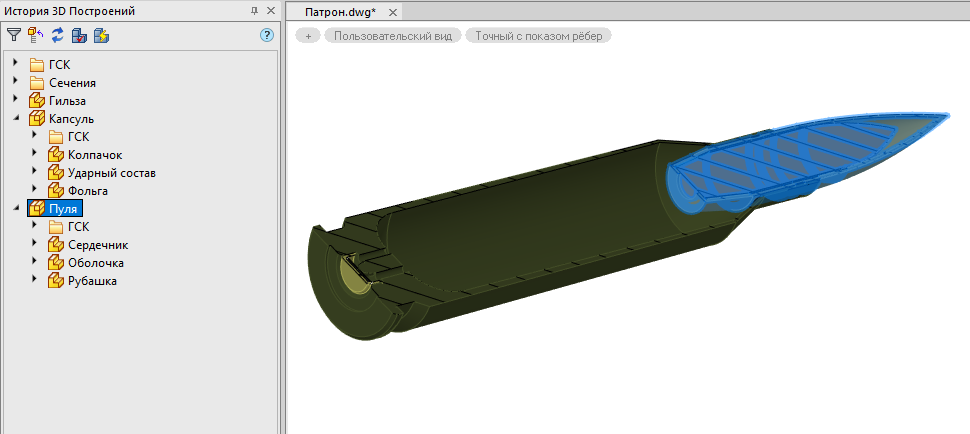Click the tree-structure icon next to the filter
Image resolution: width=970 pixels, height=434 pixels.
point(36,35)
